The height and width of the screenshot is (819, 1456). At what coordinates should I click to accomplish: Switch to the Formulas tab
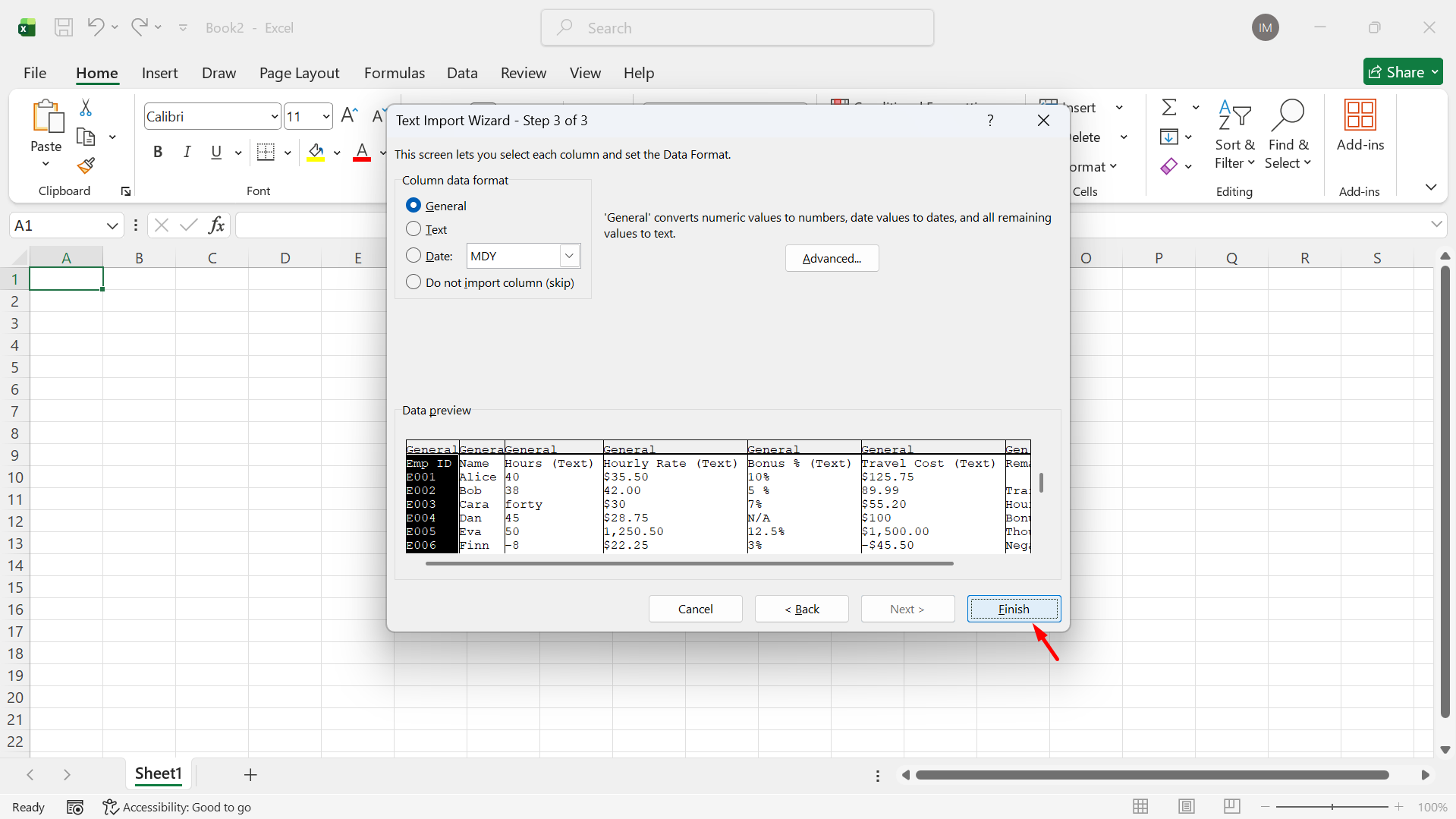tap(395, 73)
